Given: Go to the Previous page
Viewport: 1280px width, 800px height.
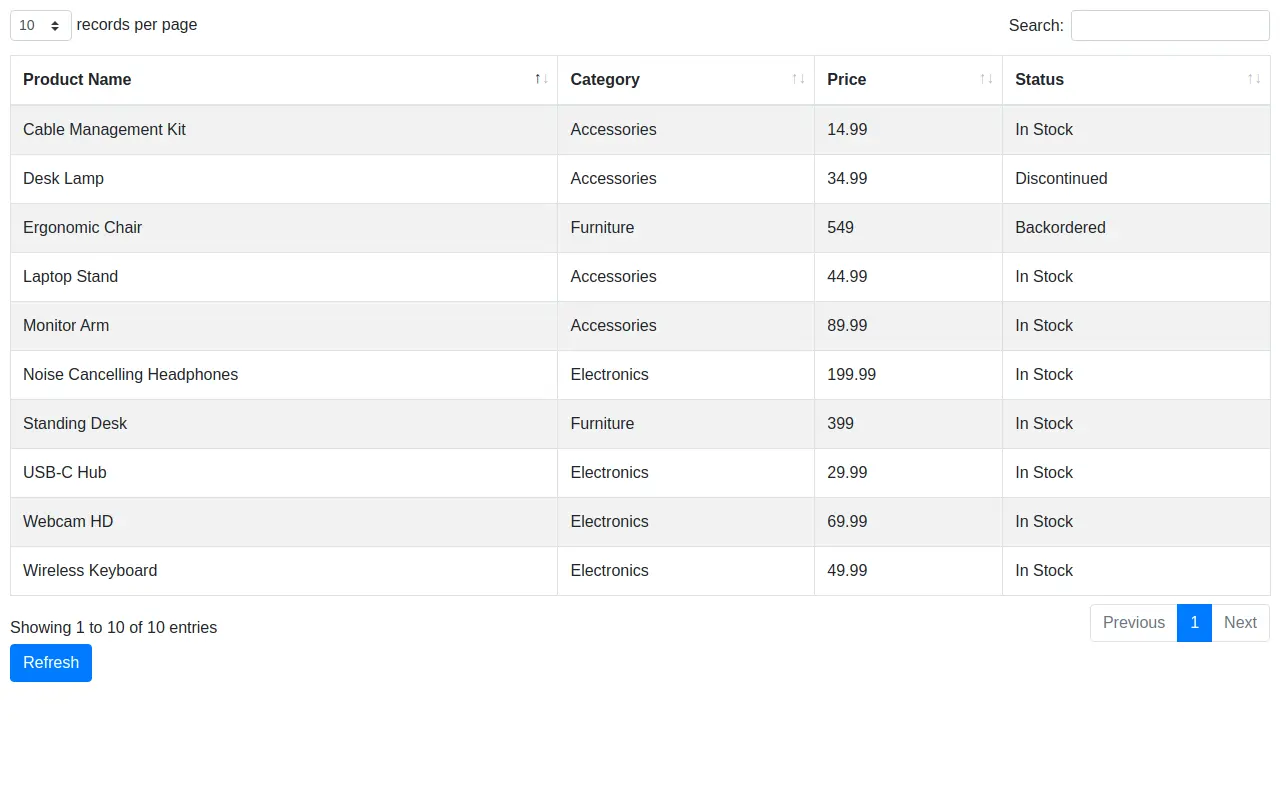Looking at the screenshot, I should pyautogui.click(x=1134, y=623).
